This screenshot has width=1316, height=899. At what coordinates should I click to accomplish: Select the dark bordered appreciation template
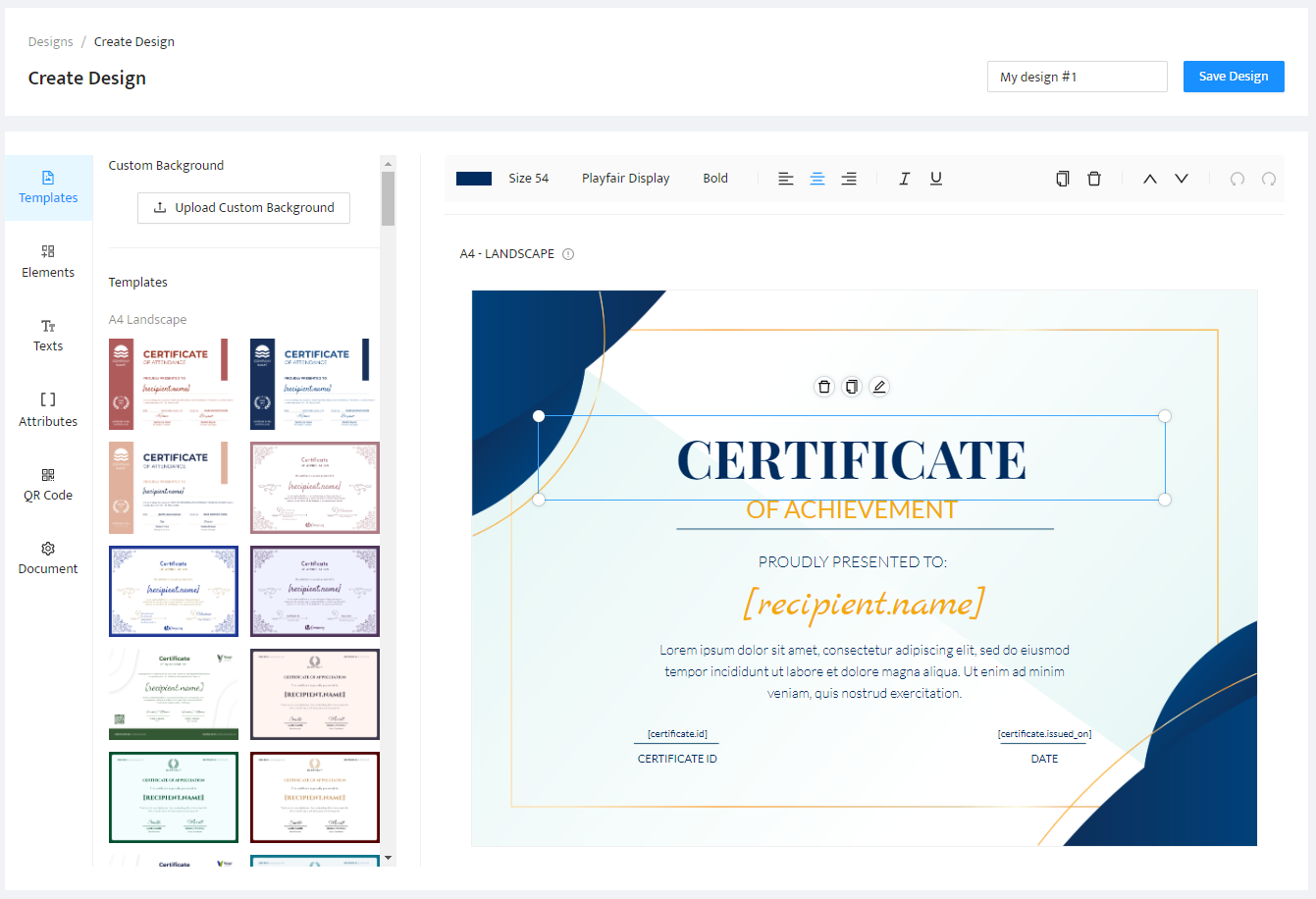click(315, 694)
